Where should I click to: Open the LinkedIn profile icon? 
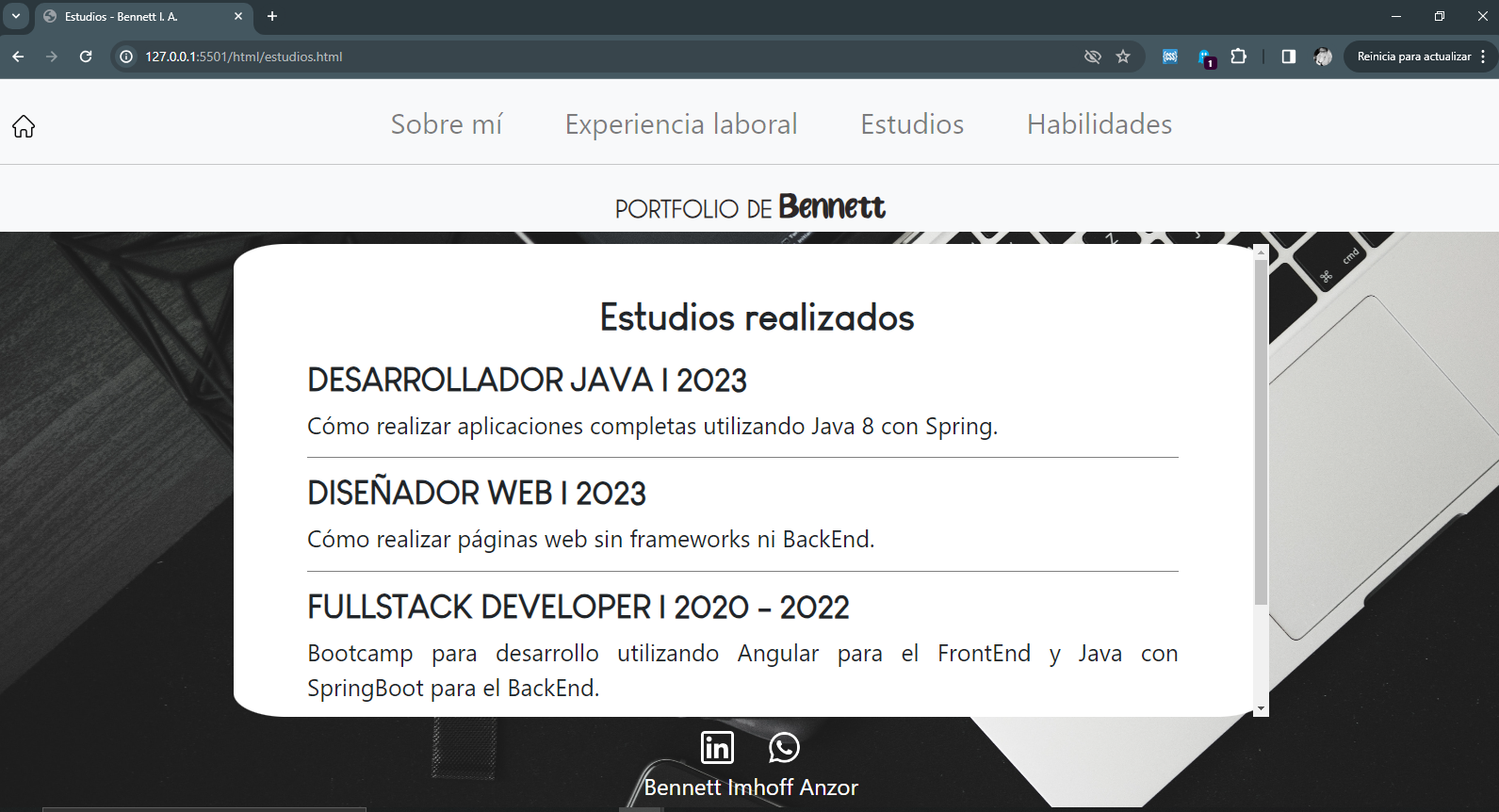pyautogui.click(x=717, y=748)
